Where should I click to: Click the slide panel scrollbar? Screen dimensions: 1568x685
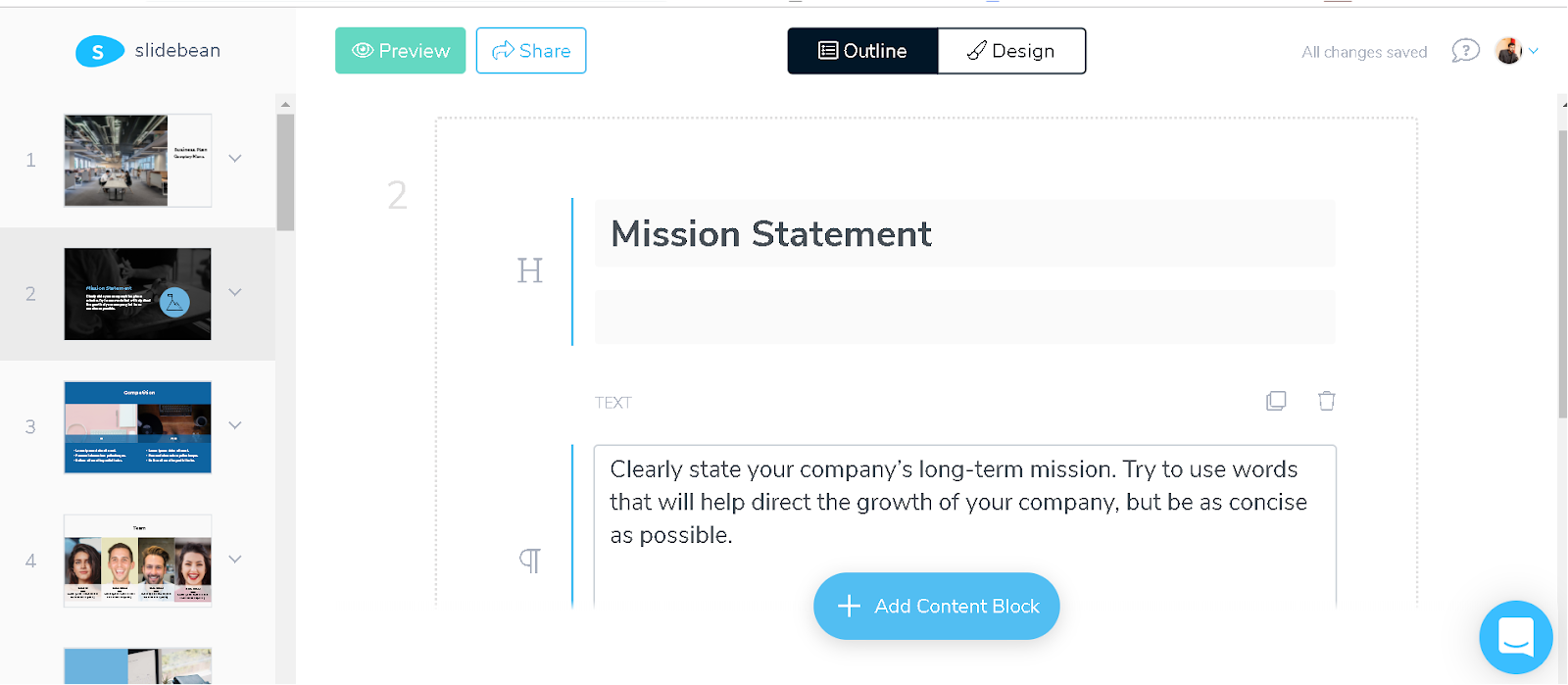pyautogui.click(x=285, y=172)
